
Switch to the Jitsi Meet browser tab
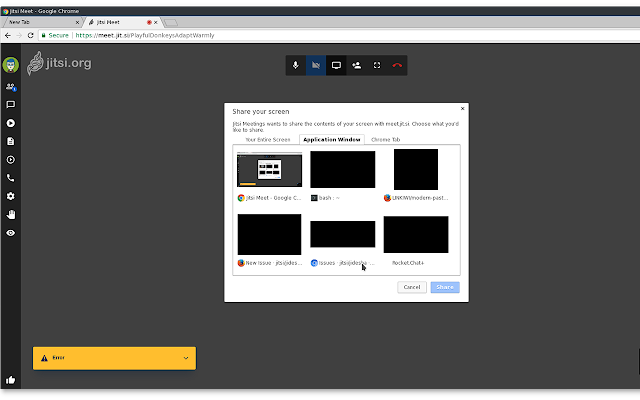tap(122, 22)
